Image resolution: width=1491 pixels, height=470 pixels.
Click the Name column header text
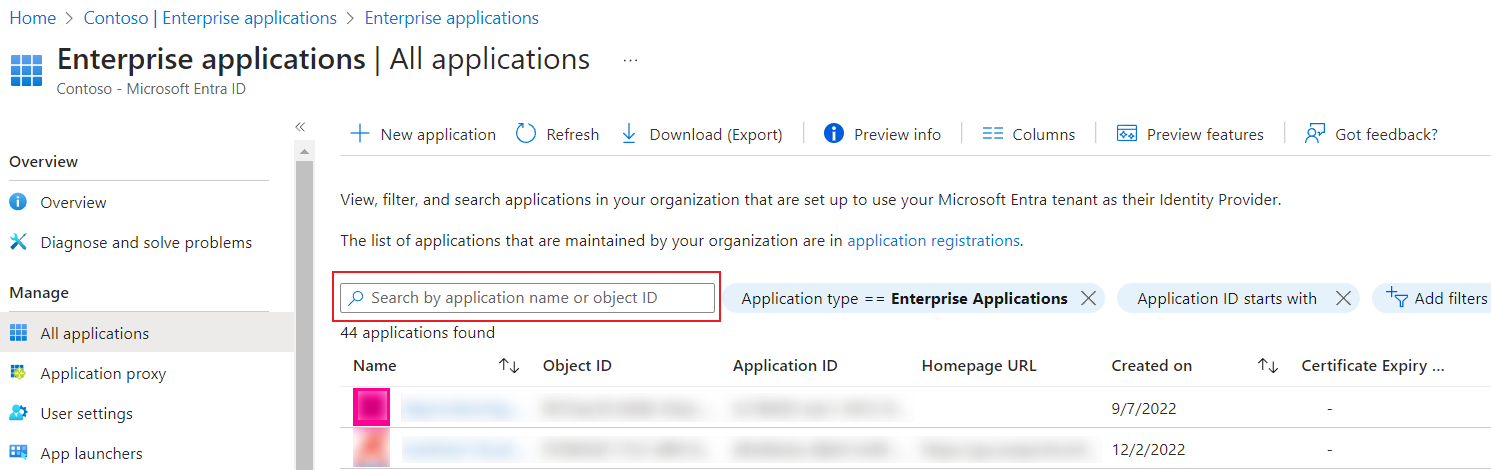[375, 366]
